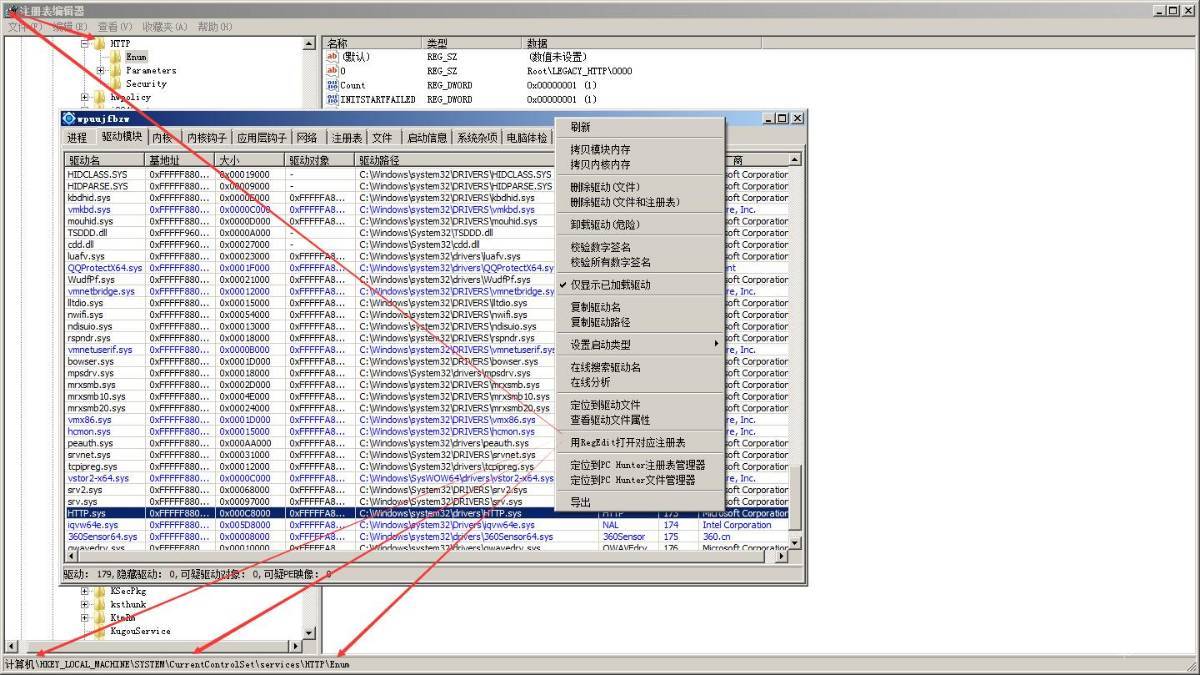This screenshot has width=1200, height=675.
Task: Switch to the 进程 tab
Action: [77, 137]
